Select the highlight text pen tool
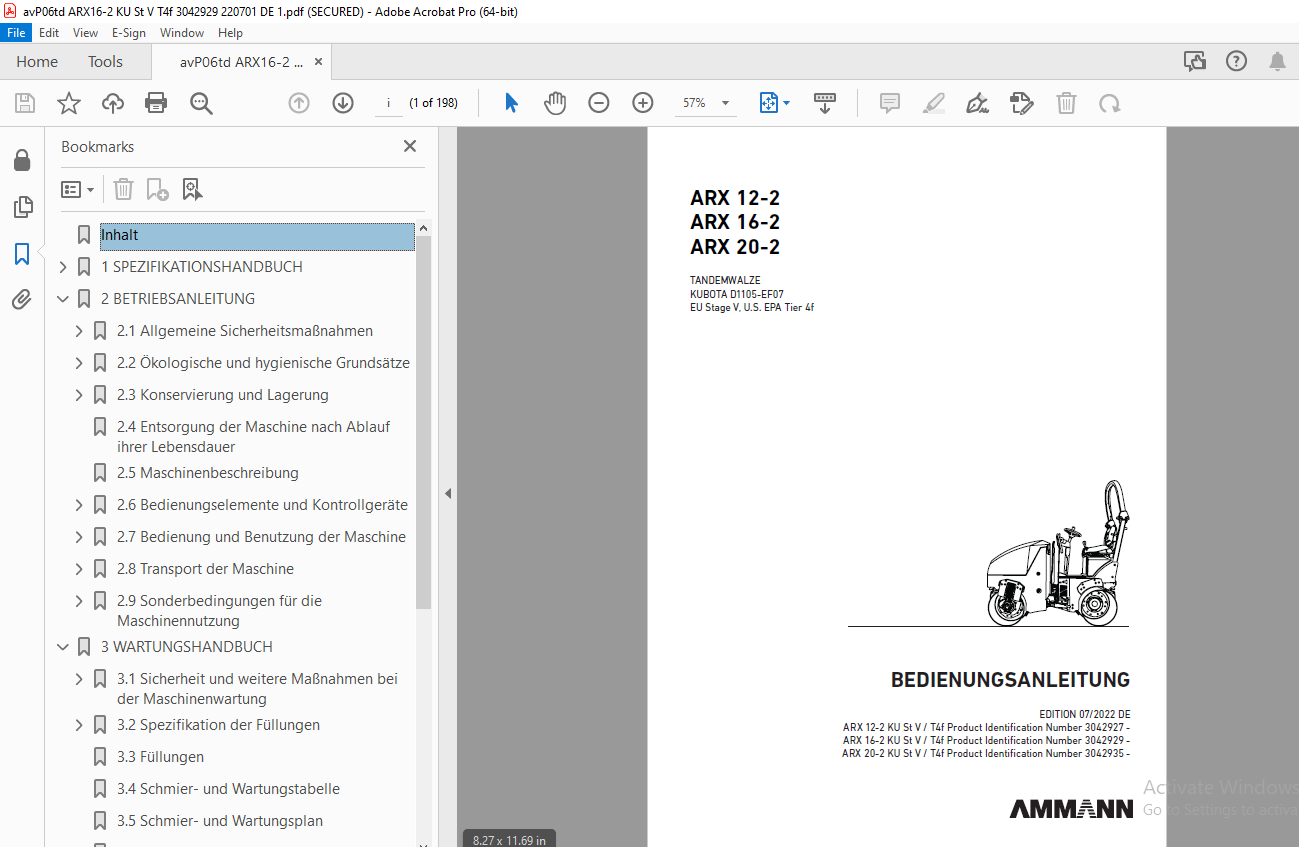 933,103
